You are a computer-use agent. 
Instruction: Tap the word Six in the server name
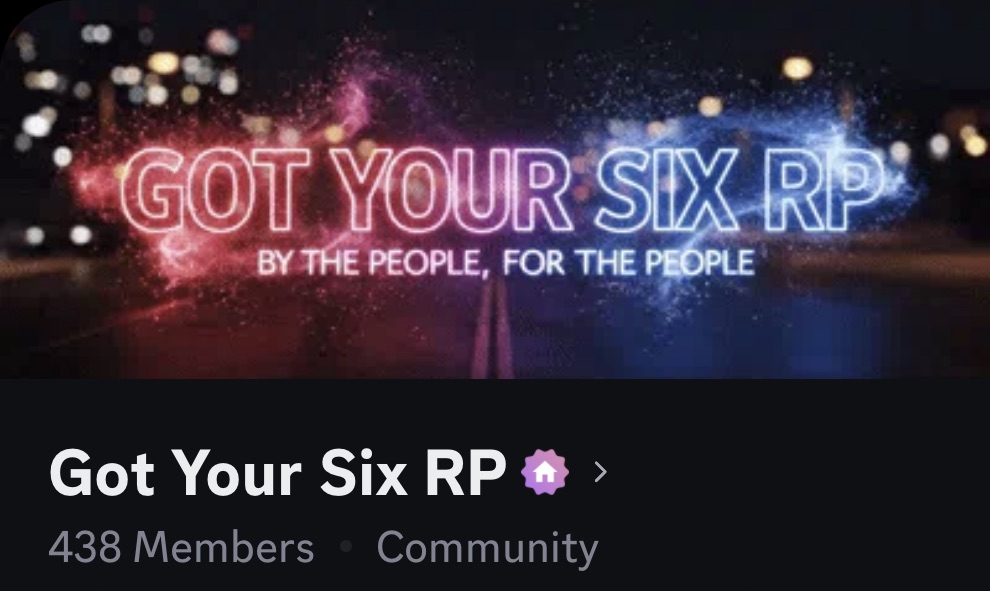coord(363,472)
